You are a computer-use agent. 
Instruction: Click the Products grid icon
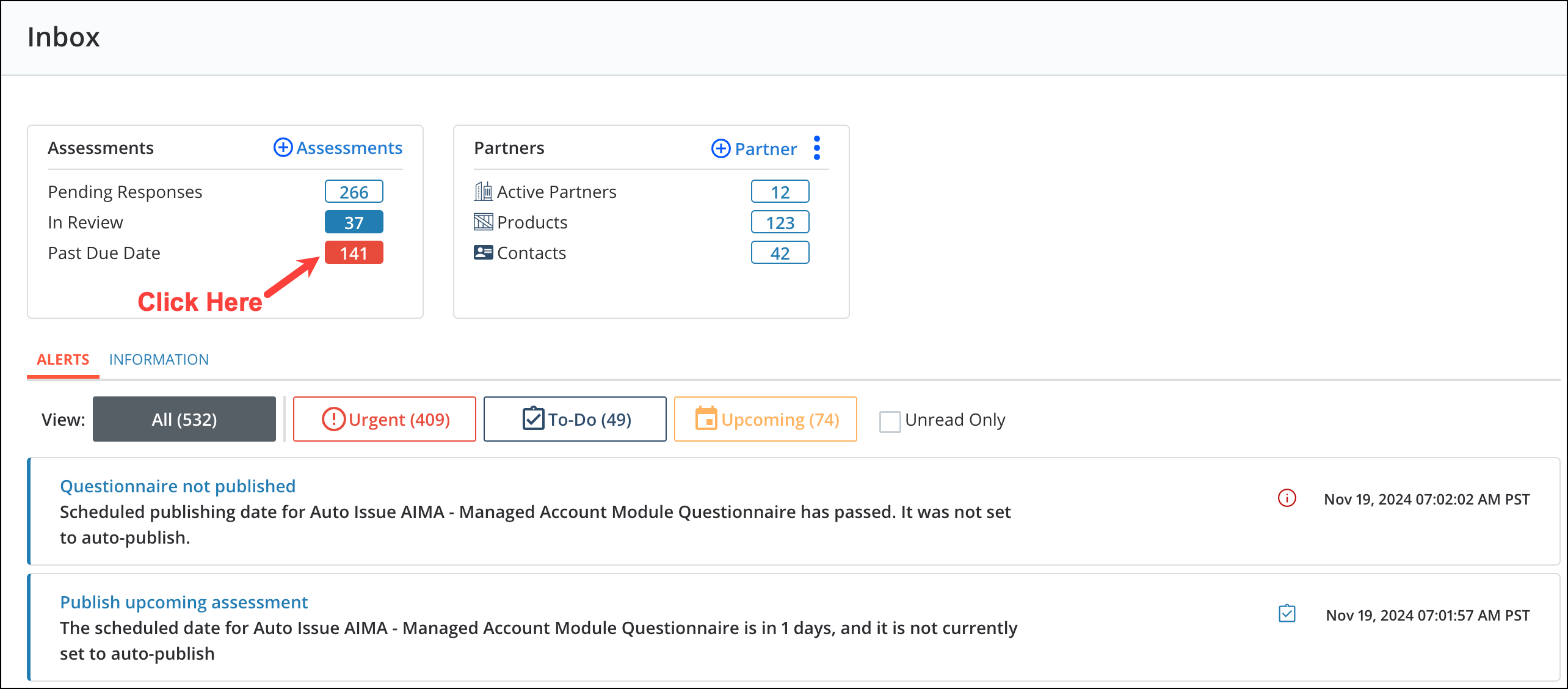(483, 222)
